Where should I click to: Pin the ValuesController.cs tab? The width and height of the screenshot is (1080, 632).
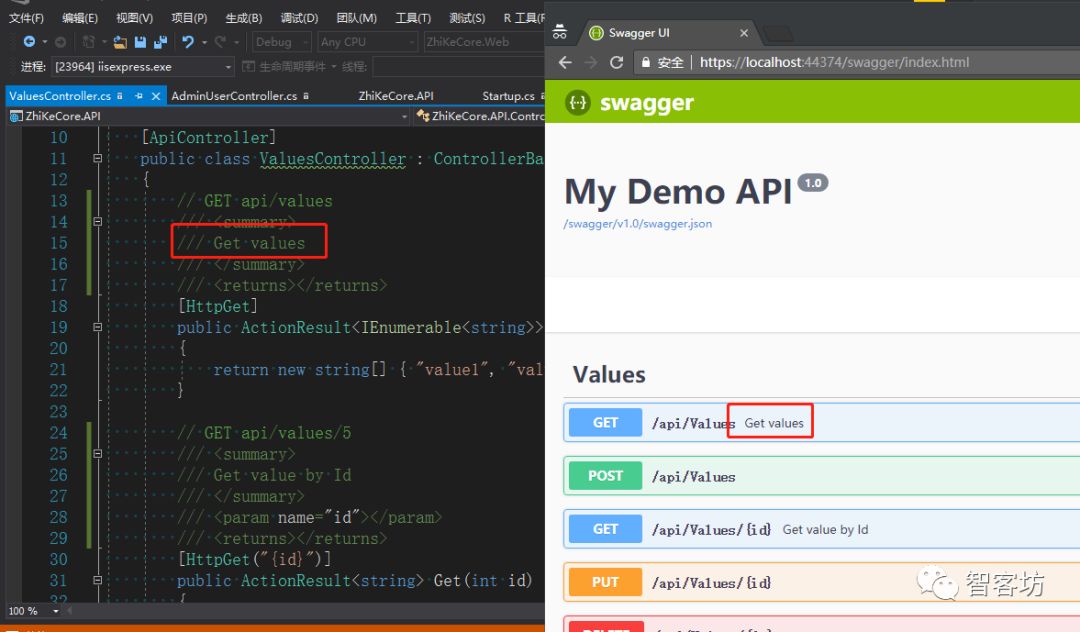pos(138,96)
